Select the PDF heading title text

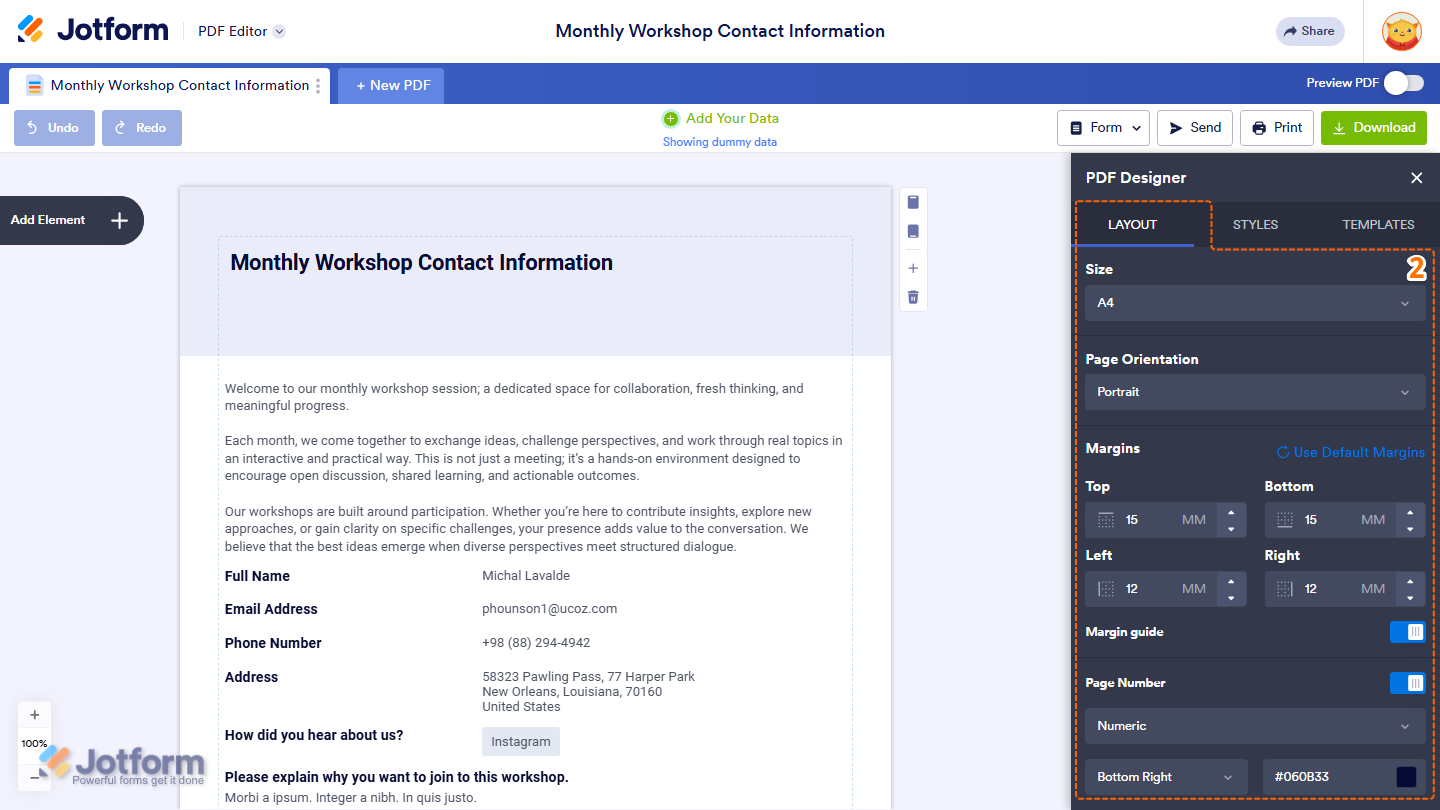(421, 263)
